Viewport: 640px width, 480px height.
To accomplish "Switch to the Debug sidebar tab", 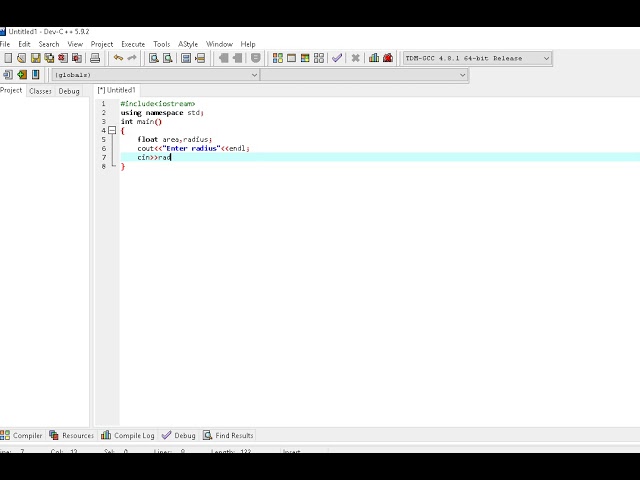I will (x=69, y=91).
